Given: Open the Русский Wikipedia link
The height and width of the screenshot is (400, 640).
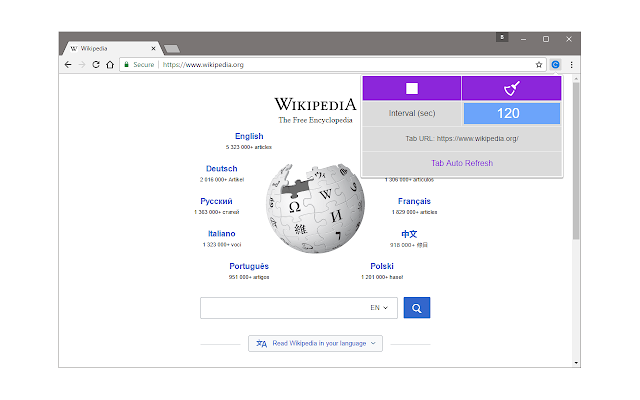Looking at the screenshot, I should pos(216,201).
